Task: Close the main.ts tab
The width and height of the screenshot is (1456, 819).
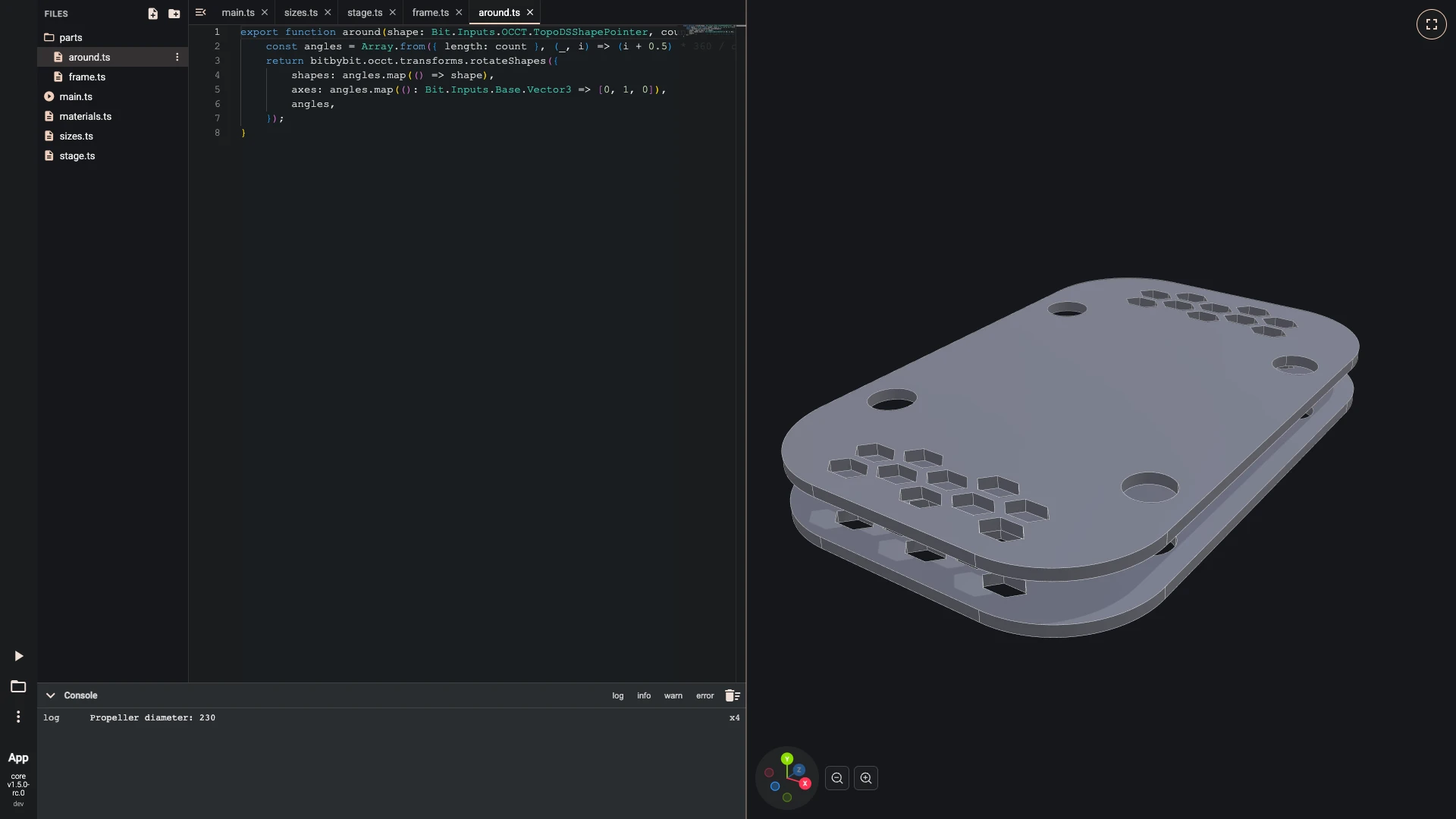Action: pos(265,12)
